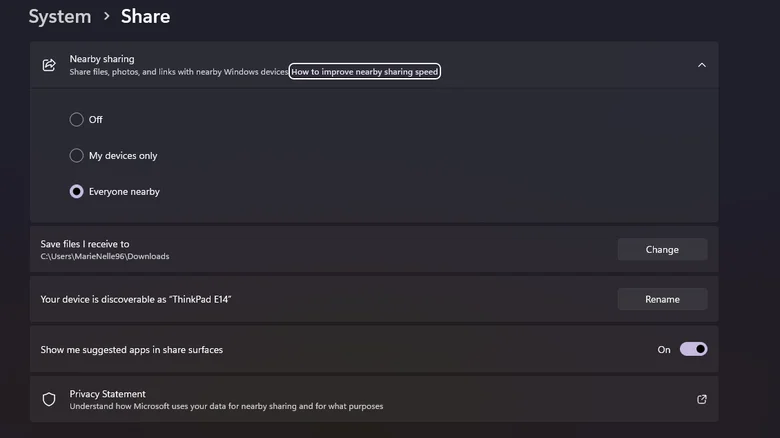Select Everyone nearby radio button

point(76,192)
